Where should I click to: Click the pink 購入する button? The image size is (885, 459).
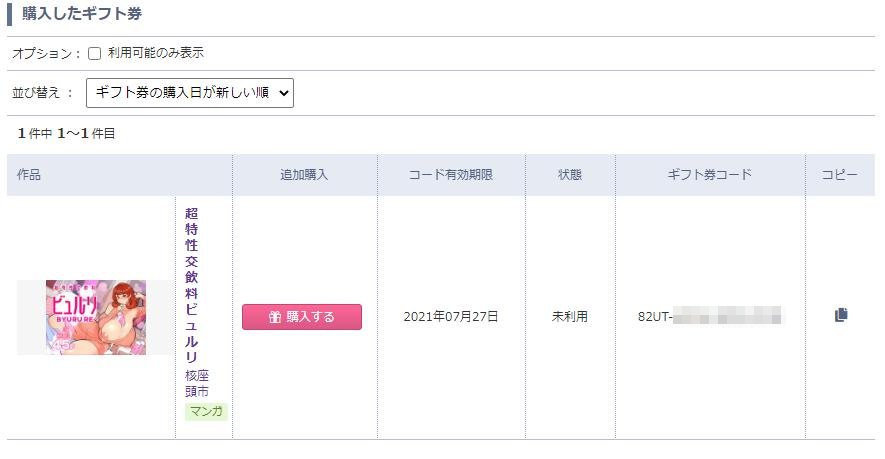click(302, 317)
